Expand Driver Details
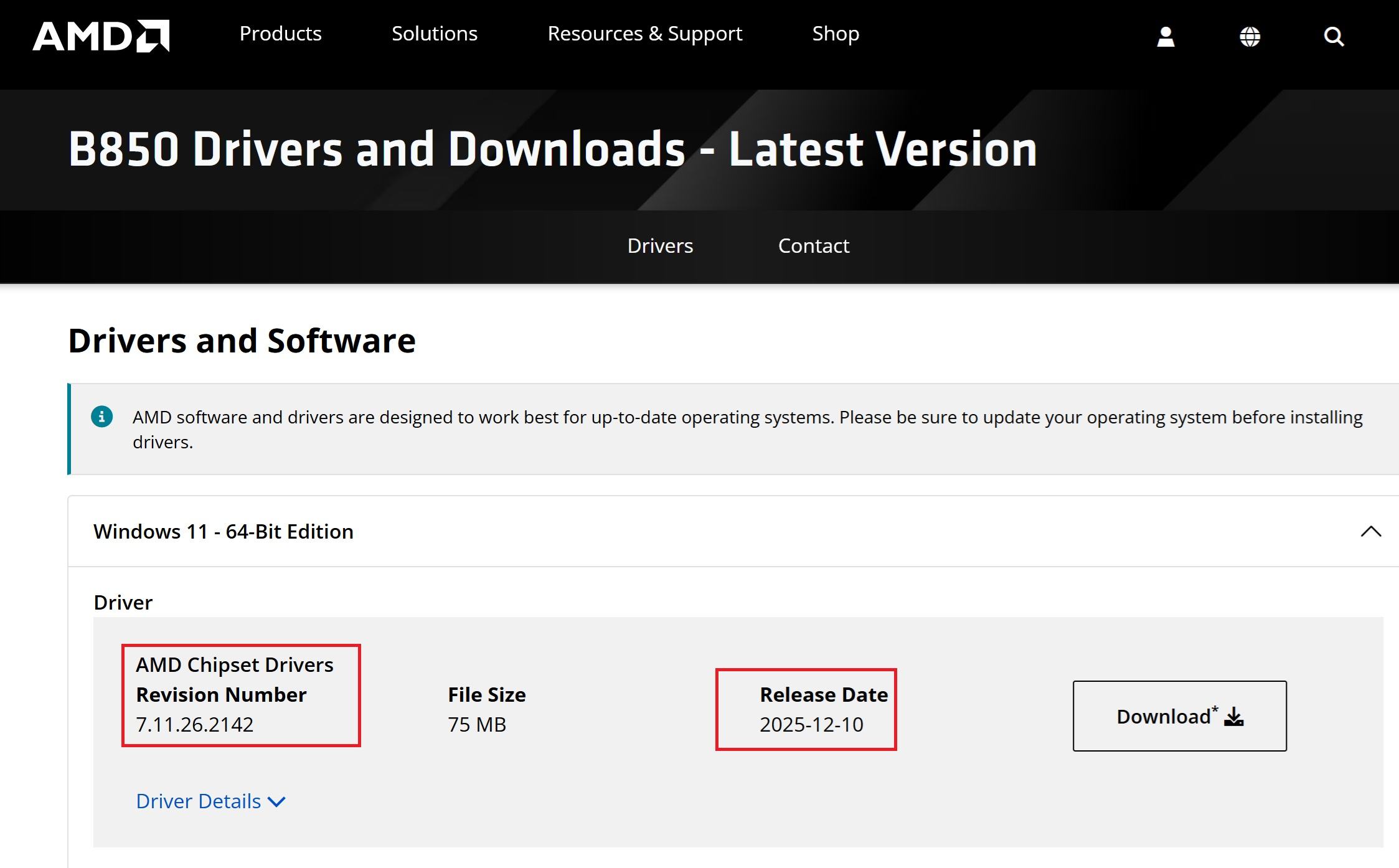1399x868 pixels. pos(276,801)
